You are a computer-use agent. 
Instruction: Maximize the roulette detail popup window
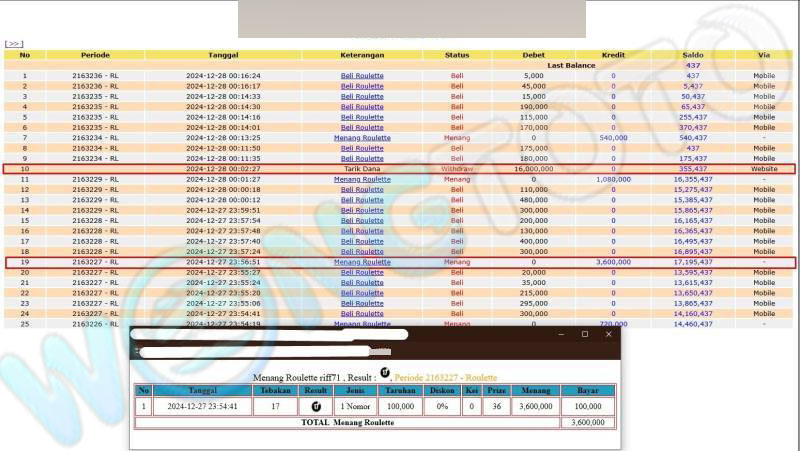[585, 334]
